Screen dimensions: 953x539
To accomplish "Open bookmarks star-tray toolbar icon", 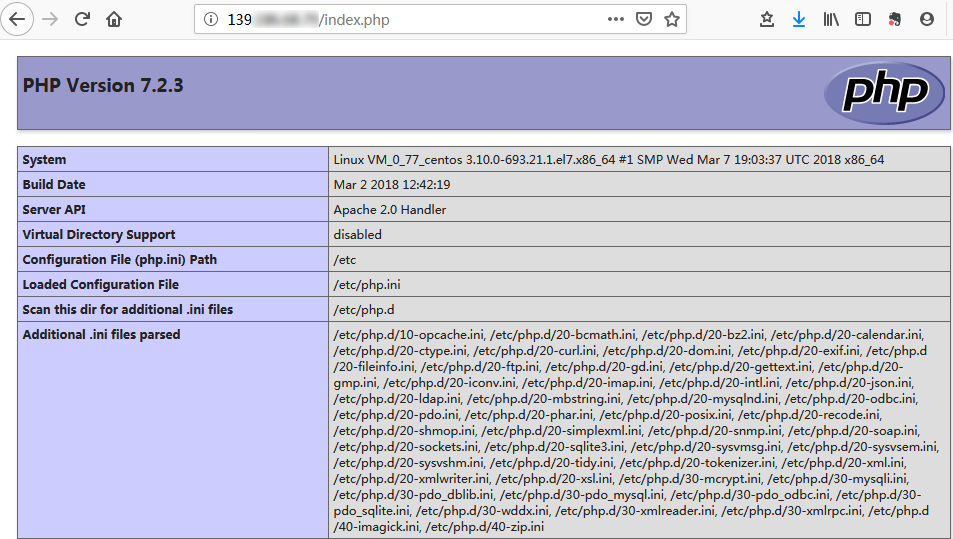I will coord(767,19).
